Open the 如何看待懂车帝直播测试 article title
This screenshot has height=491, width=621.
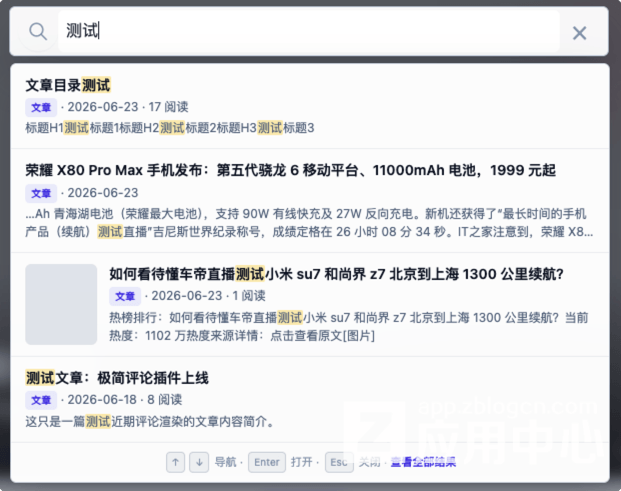[336, 274]
